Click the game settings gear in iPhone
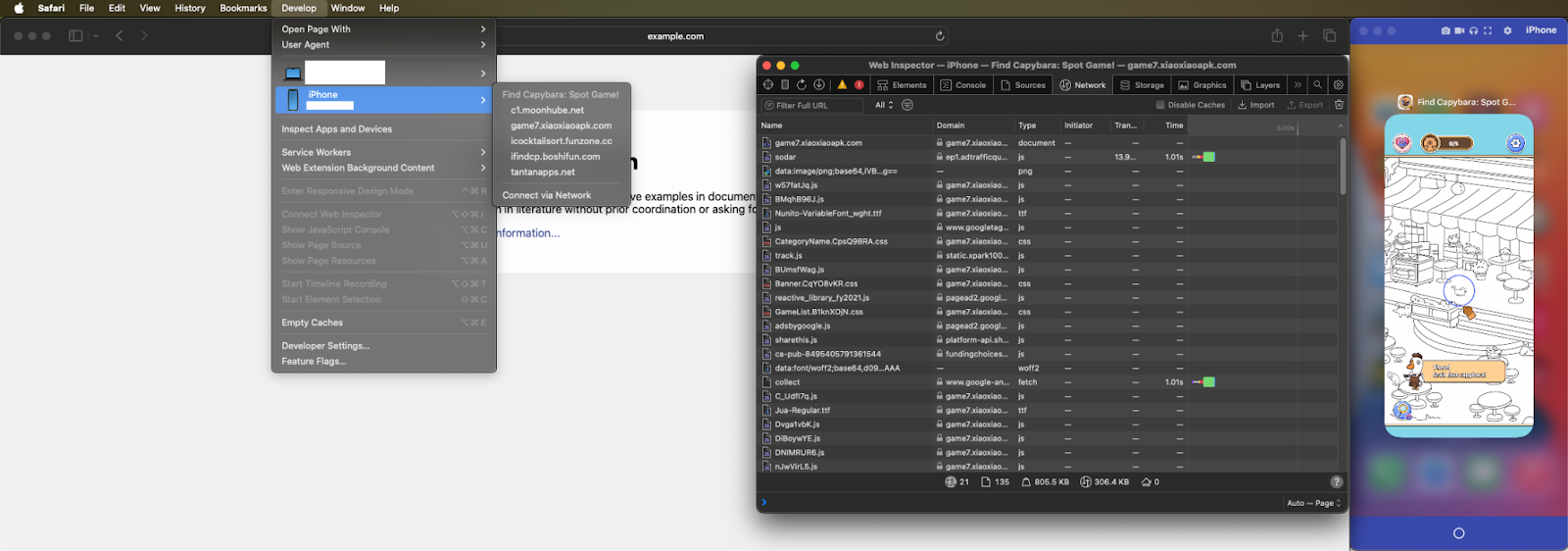 click(1515, 143)
